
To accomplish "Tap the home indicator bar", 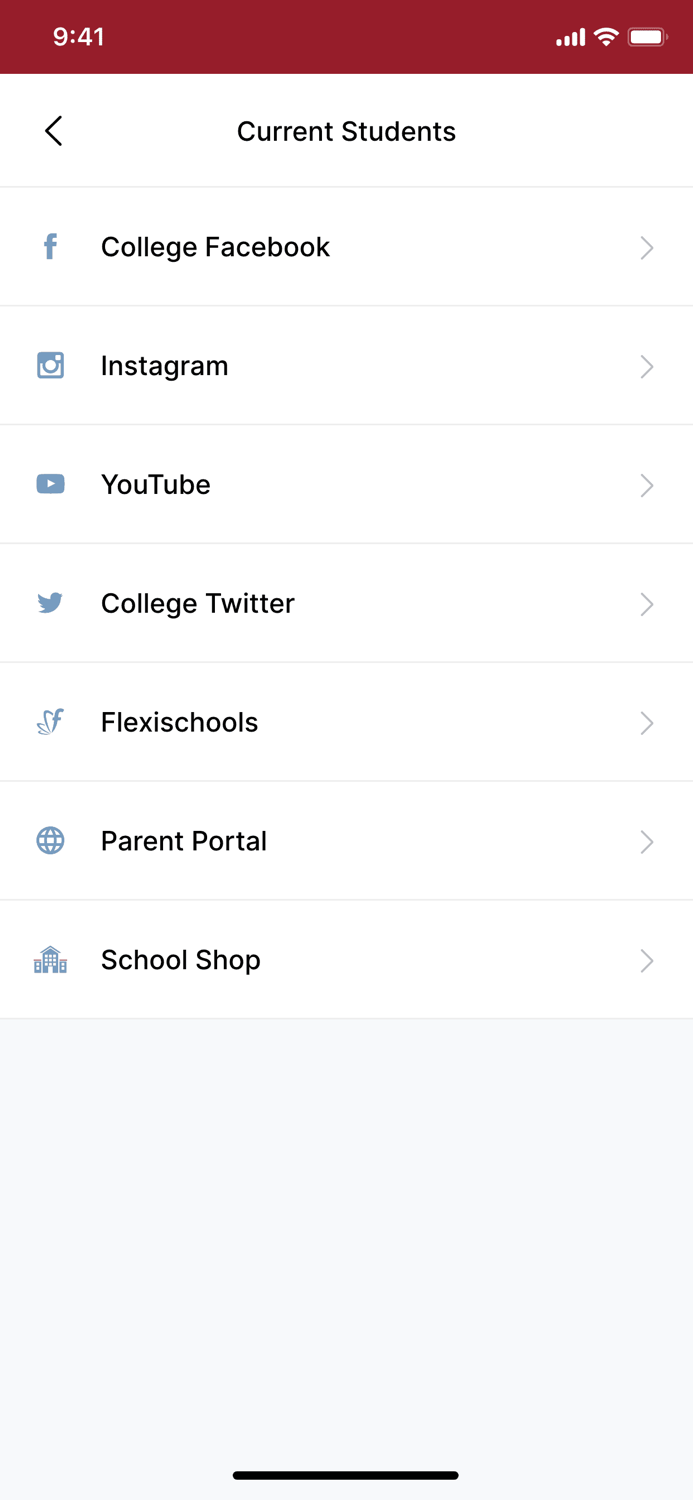I will (x=346, y=1475).
